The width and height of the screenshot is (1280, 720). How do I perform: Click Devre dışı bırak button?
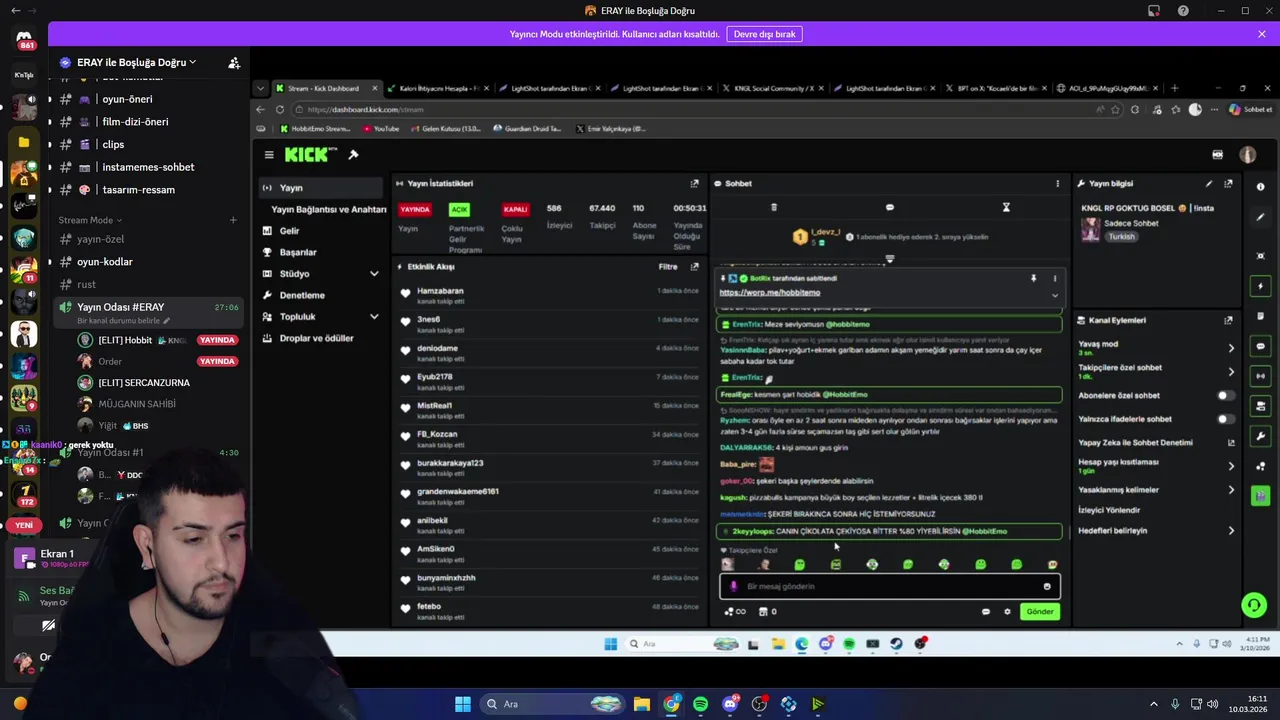(x=765, y=34)
